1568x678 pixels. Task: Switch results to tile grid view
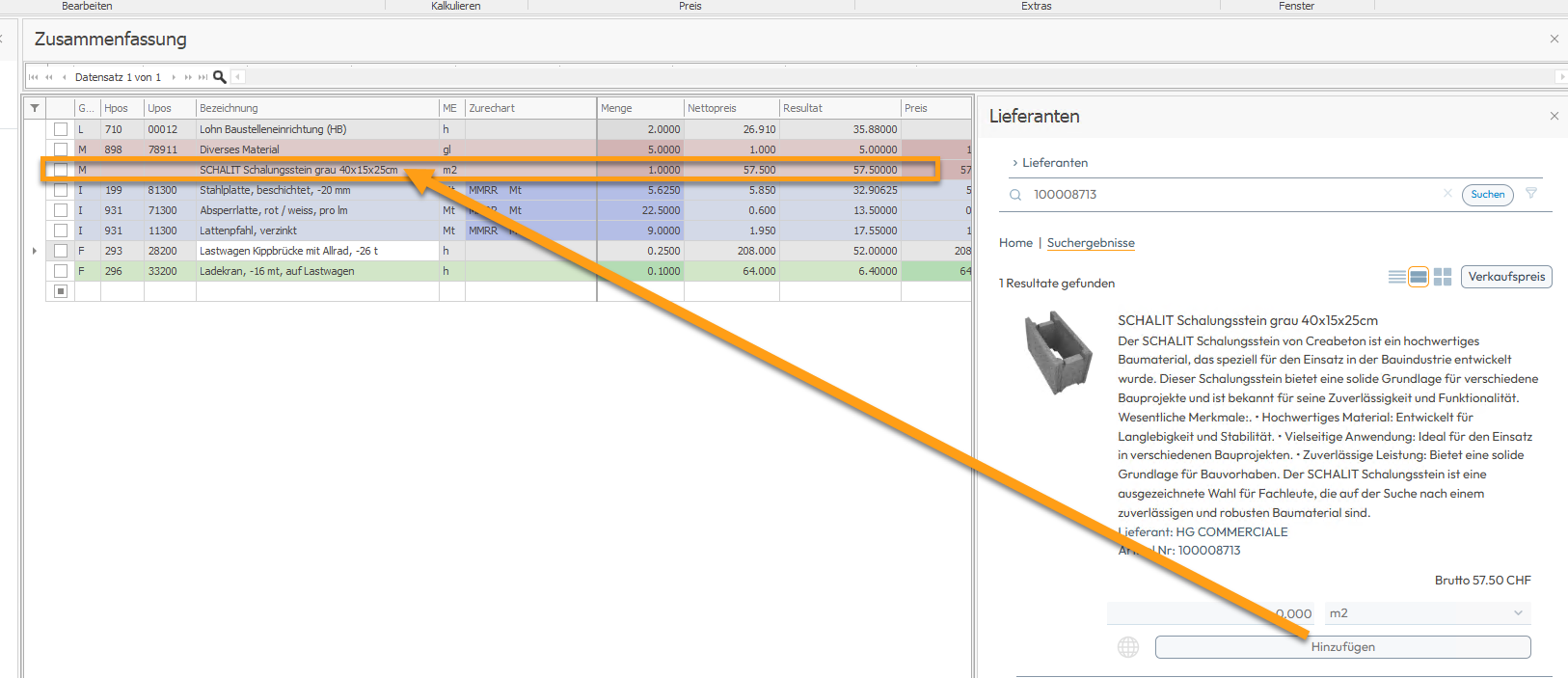tap(1443, 277)
